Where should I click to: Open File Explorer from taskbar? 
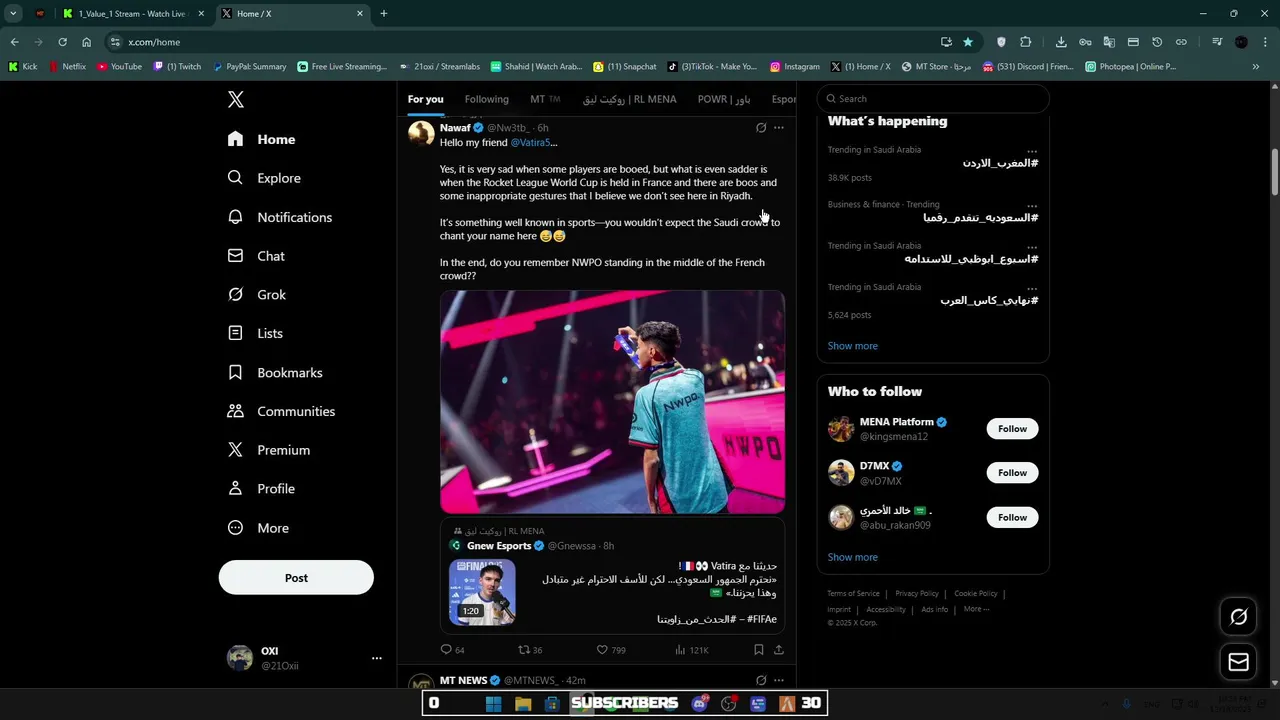pyautogui.click(x=523, y=704)
